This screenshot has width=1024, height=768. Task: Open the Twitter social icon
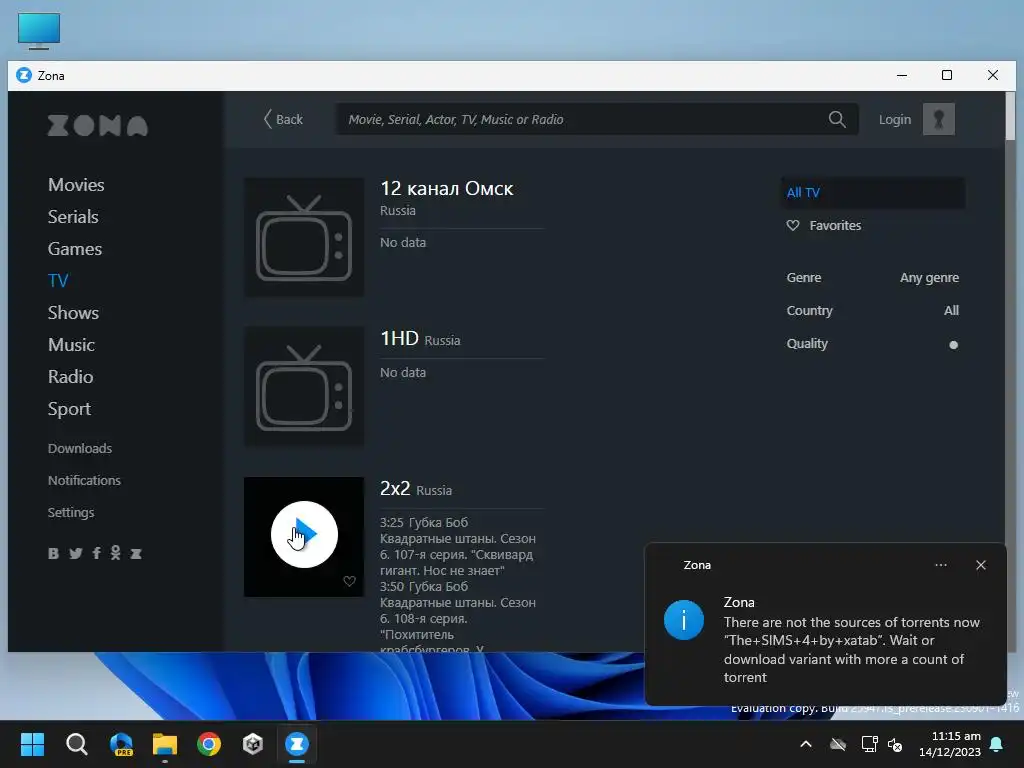(x=76, y=554)
